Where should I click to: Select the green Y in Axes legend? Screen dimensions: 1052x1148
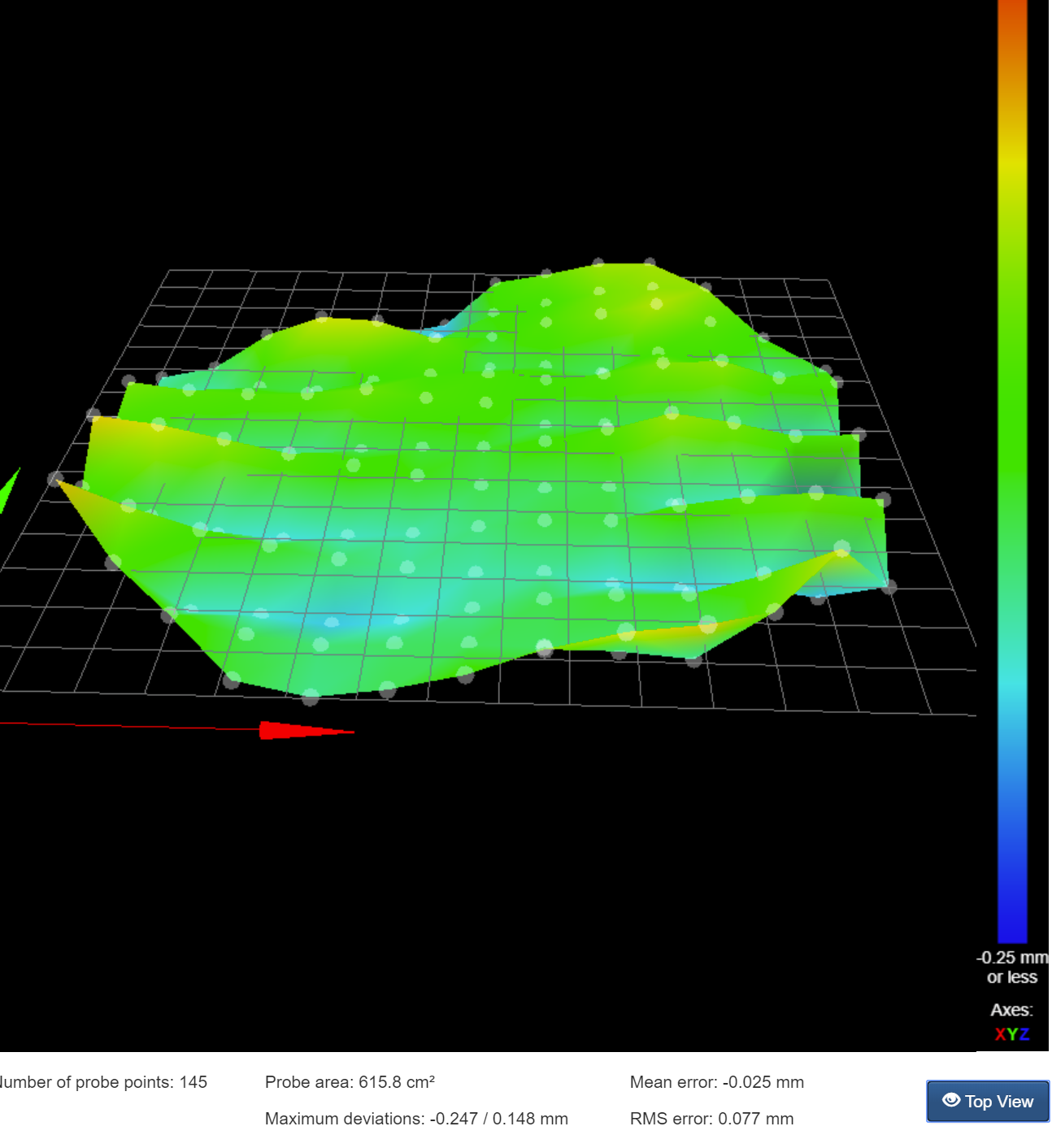[x=1011, y=1034]
